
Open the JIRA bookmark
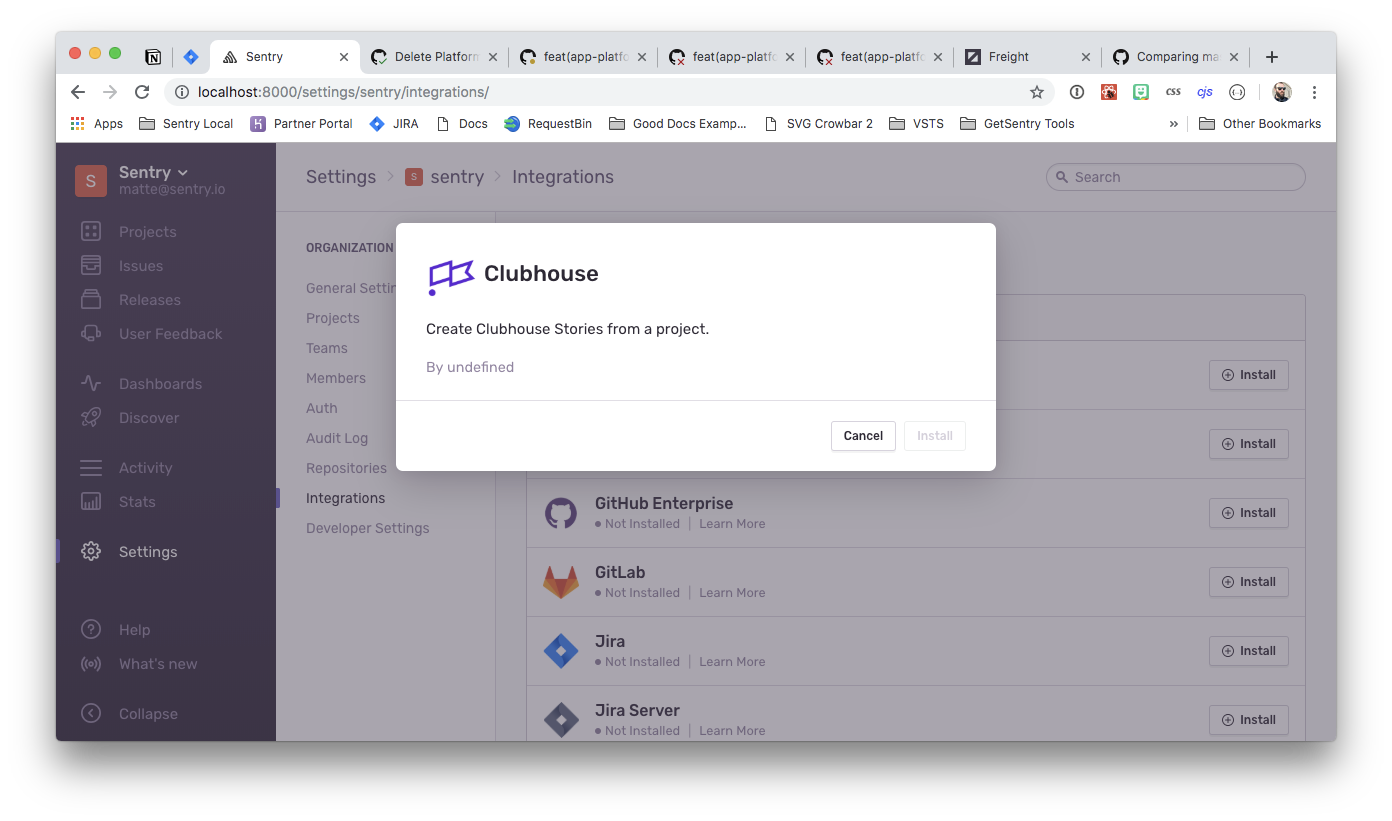click(394, 124)
